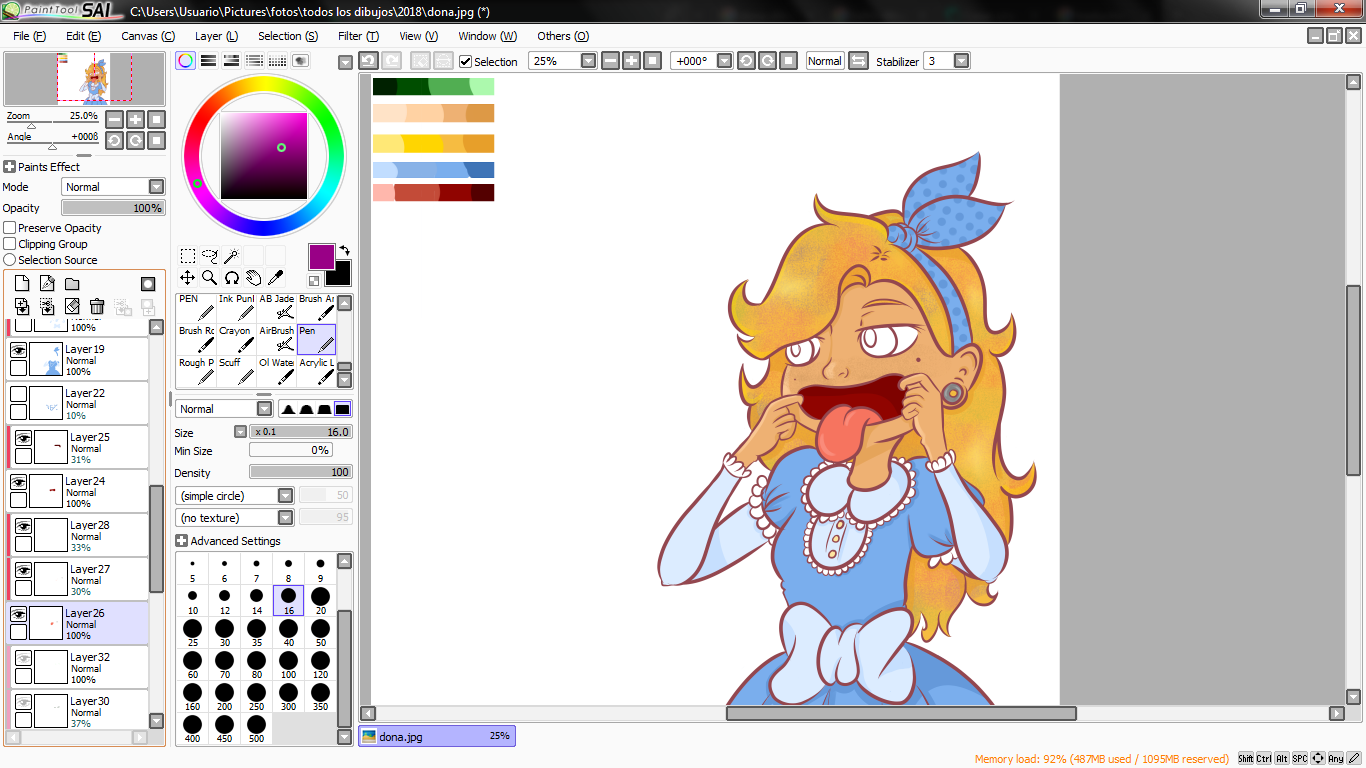The height and width of the screenshot is (768, 1366).
Task: Select the Lasso selection tool
Action: pos(209,256)
